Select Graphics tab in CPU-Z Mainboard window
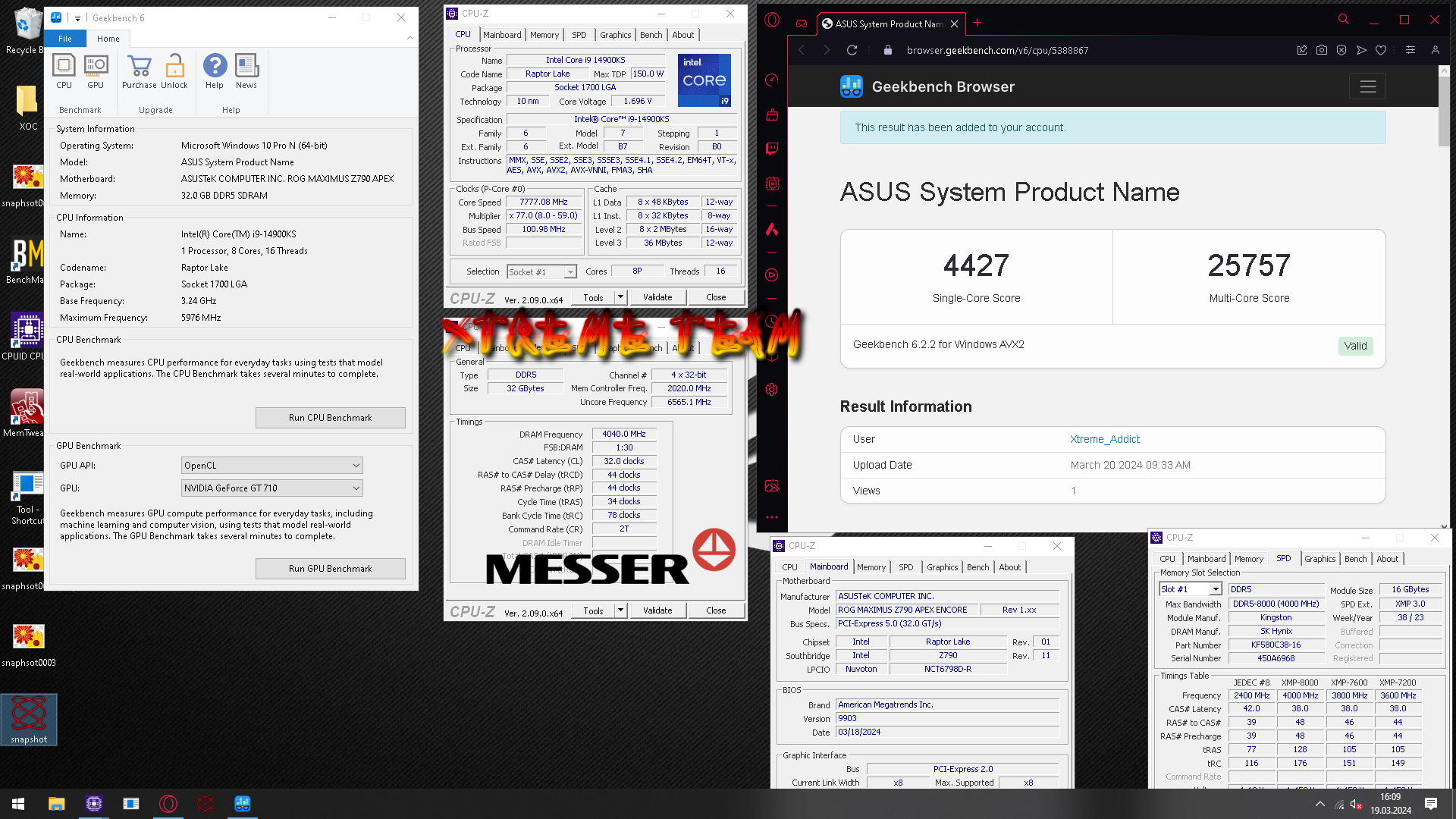This screenshot has height=819, width=1456. click(x=942, y=567)
